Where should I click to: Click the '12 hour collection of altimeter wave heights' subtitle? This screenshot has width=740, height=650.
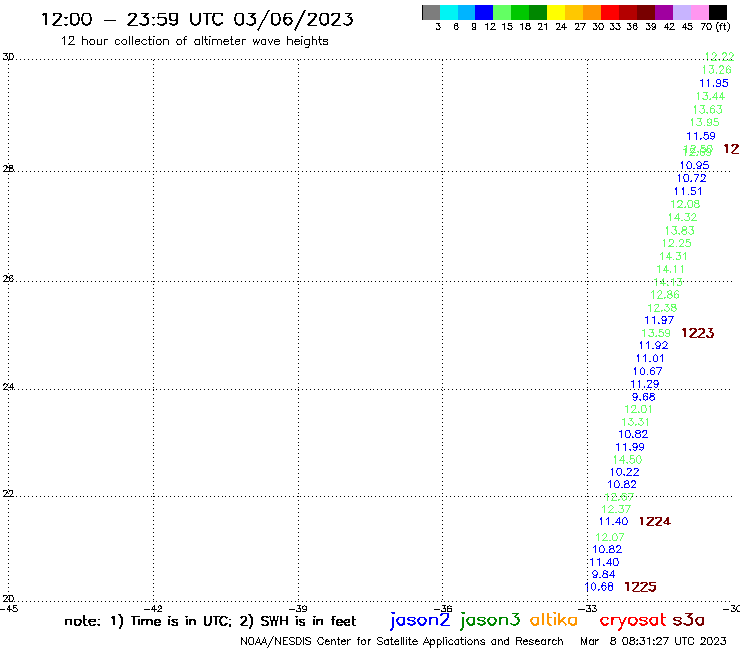(x=194, y=41)
